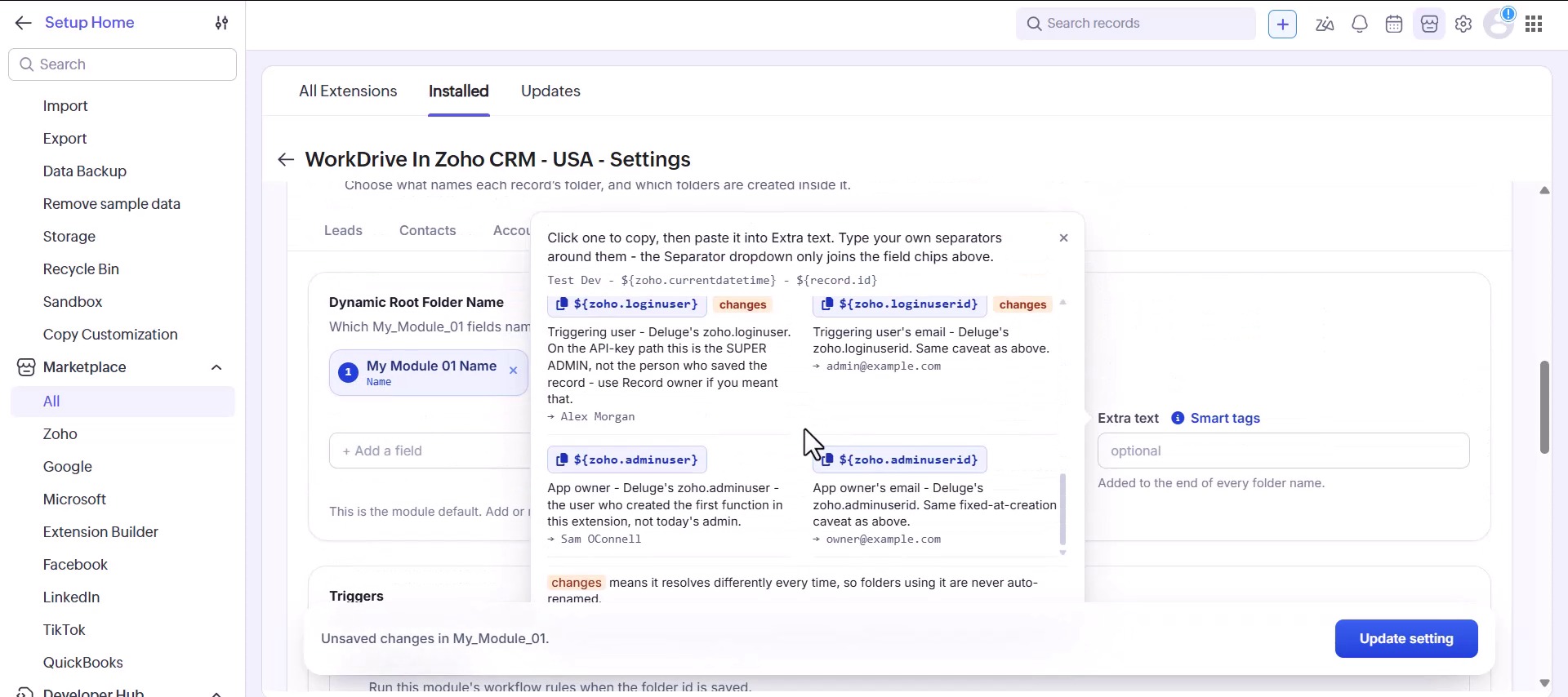This screenshot has width=1568, height=697.
Task: Click the settings page vertical scrollbar
Action: [x=1544, y=406]
